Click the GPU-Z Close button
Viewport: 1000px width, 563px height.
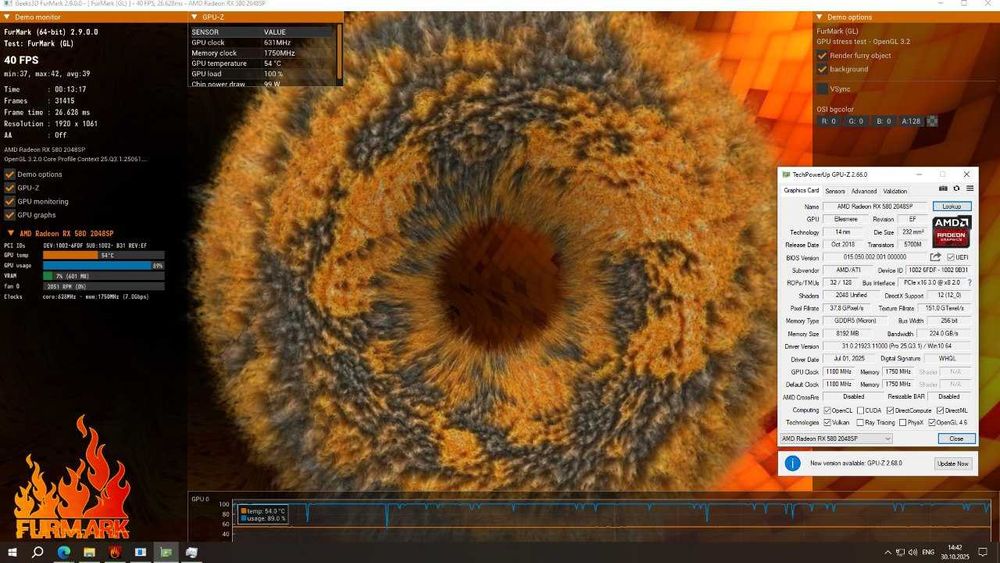(x=956, y=439)
